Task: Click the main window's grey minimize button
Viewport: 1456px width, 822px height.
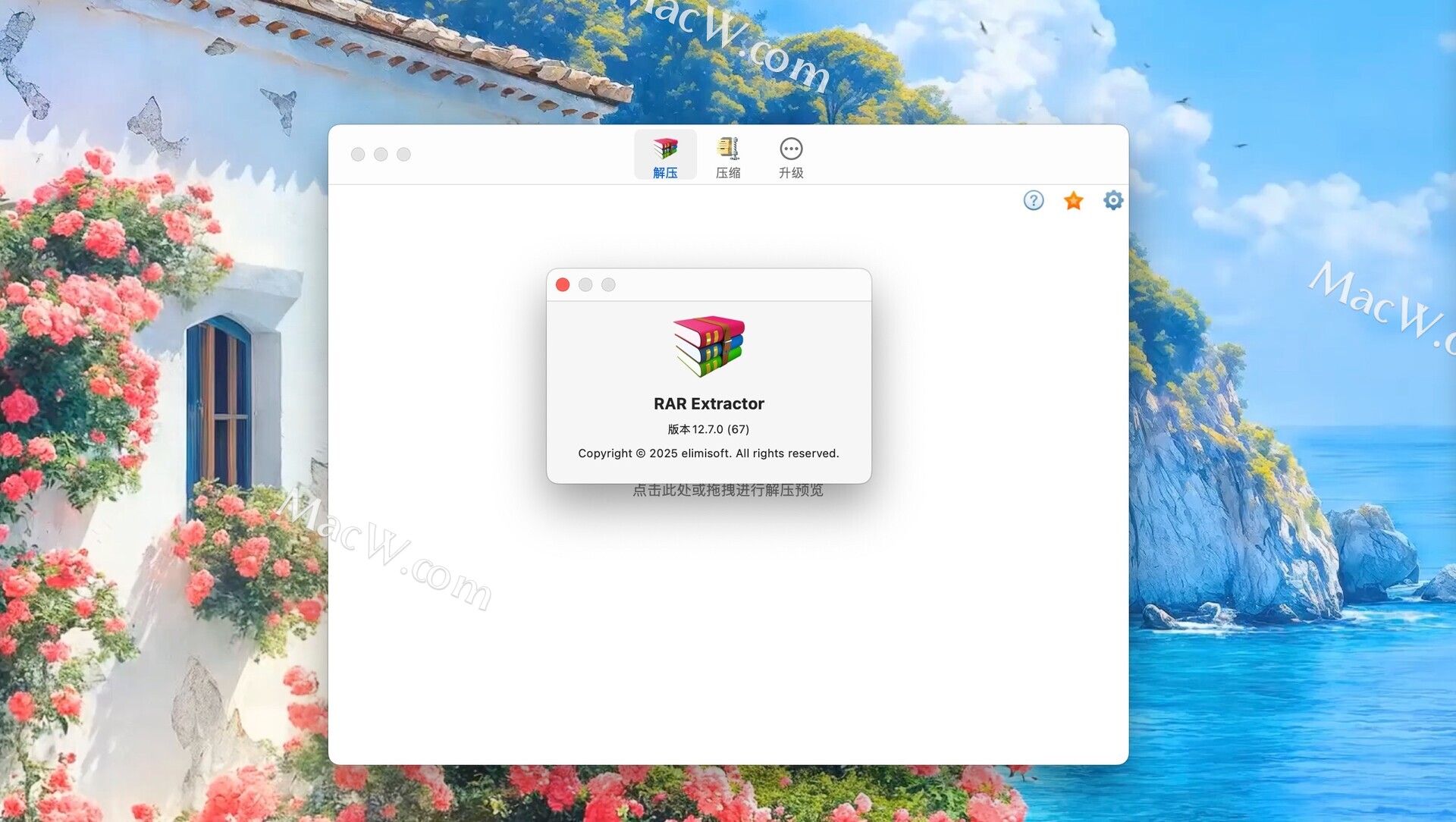Action: click(381, 154)
